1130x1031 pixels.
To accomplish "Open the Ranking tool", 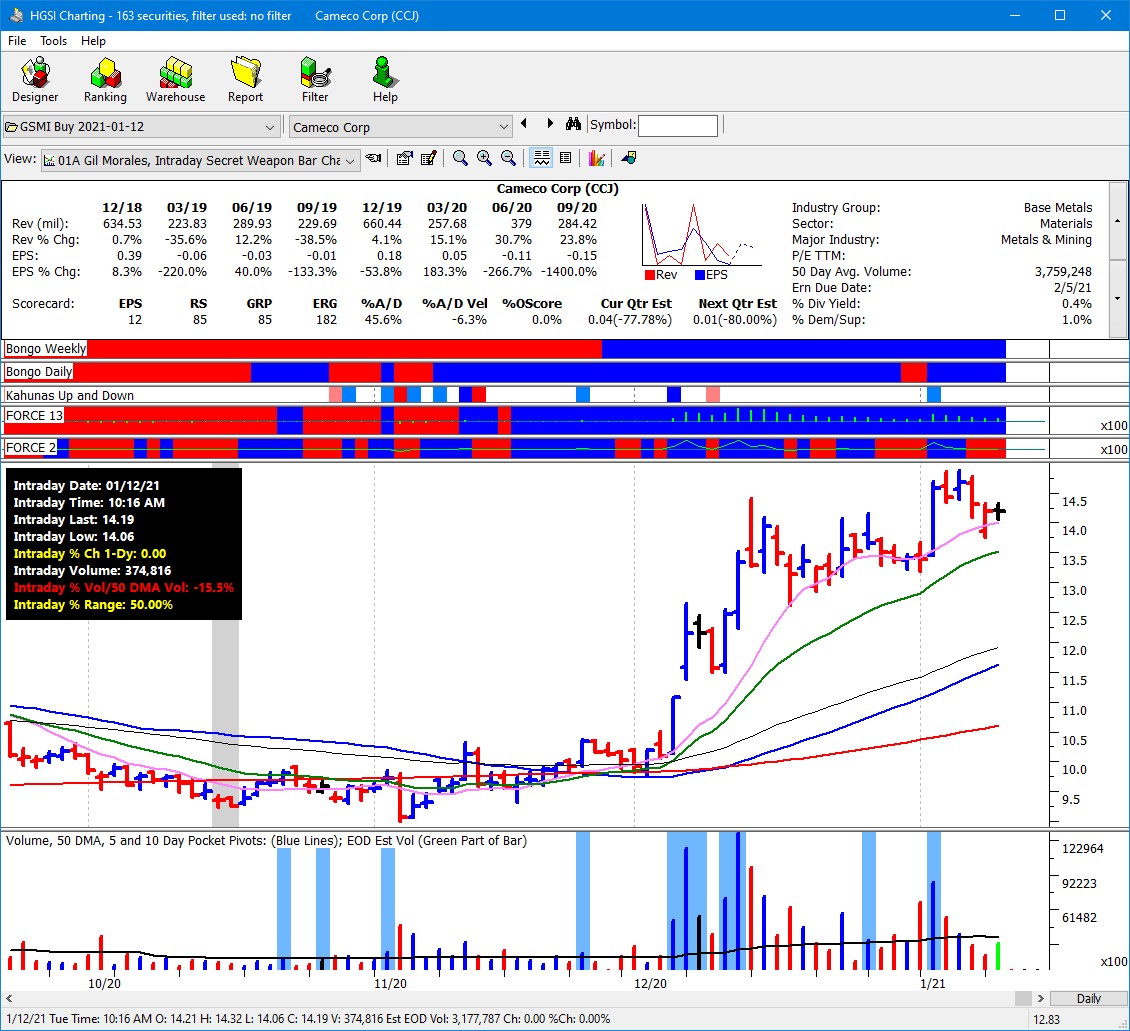I will [105, 80].
